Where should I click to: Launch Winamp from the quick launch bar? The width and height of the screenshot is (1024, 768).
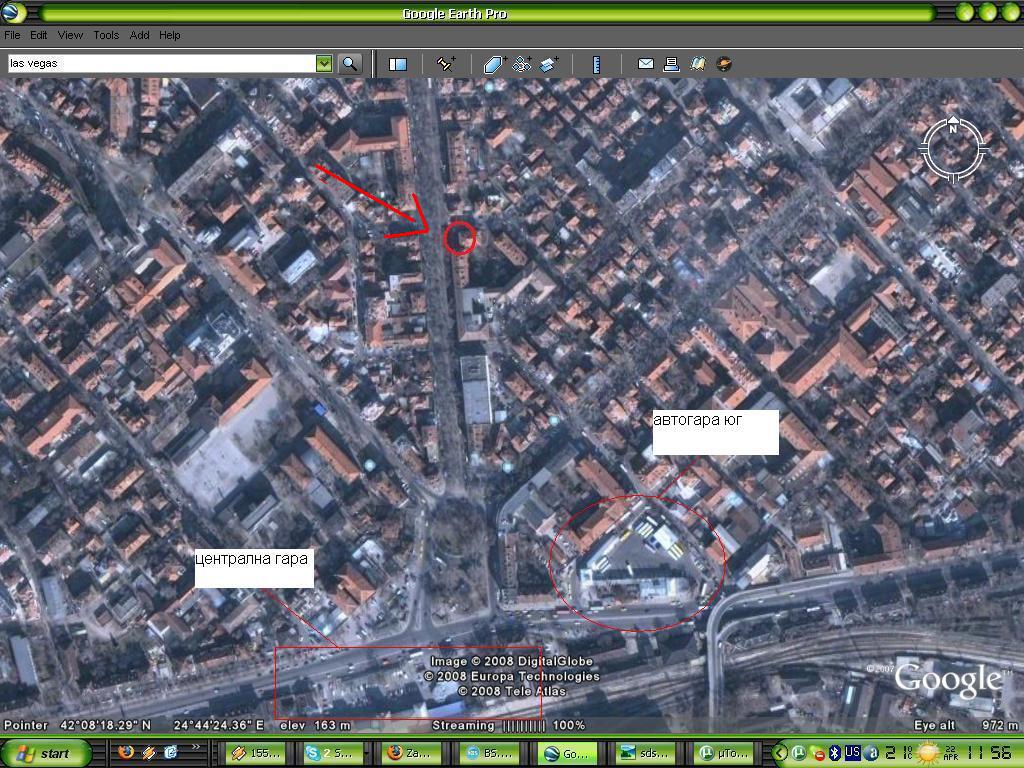[x=149, y=752]
